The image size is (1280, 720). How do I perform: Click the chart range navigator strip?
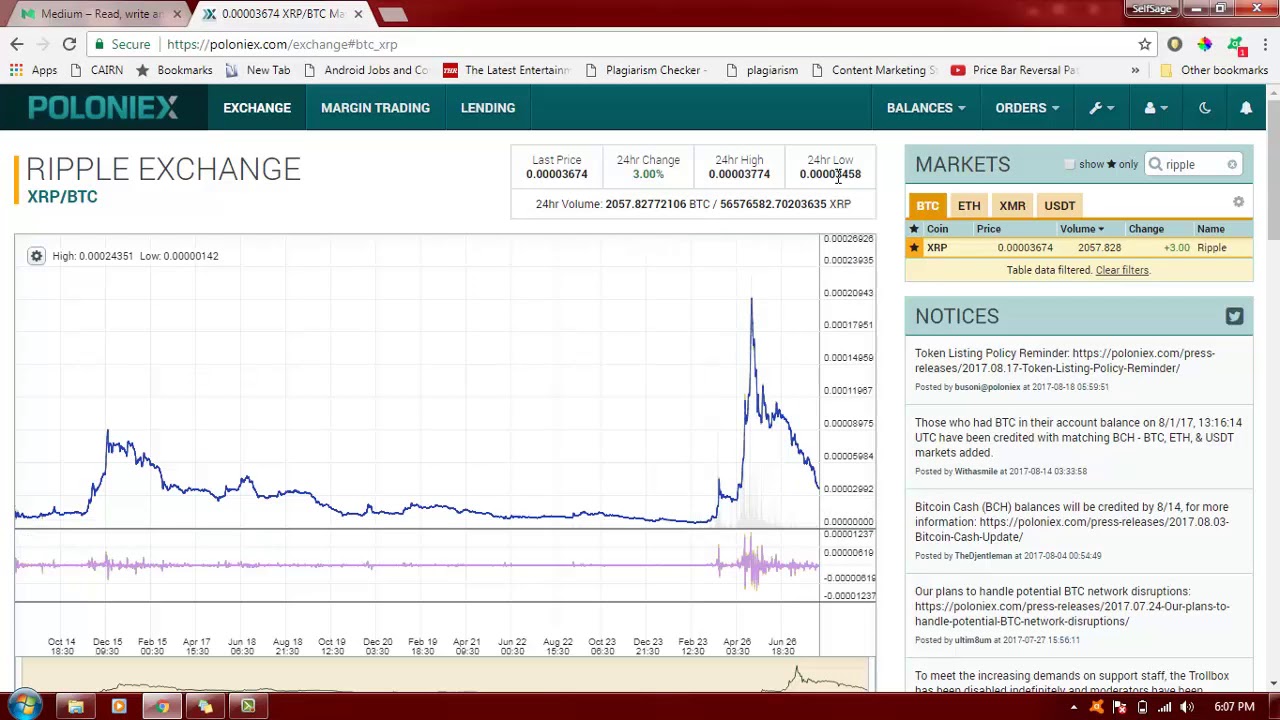[x=445, y=675]
